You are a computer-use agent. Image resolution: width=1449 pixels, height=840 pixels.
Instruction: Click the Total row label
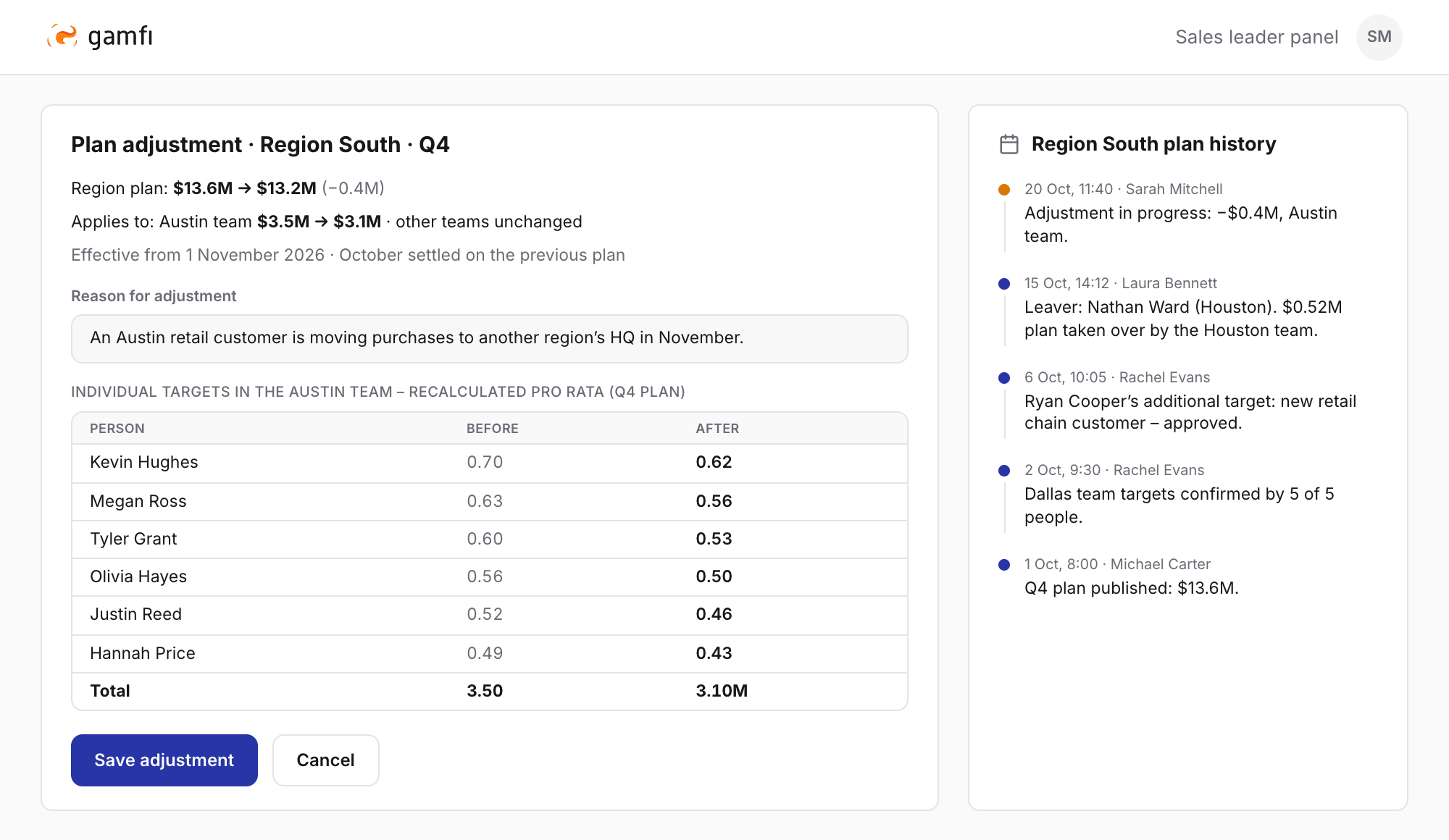pyautogui.click(x=110, y=691)
